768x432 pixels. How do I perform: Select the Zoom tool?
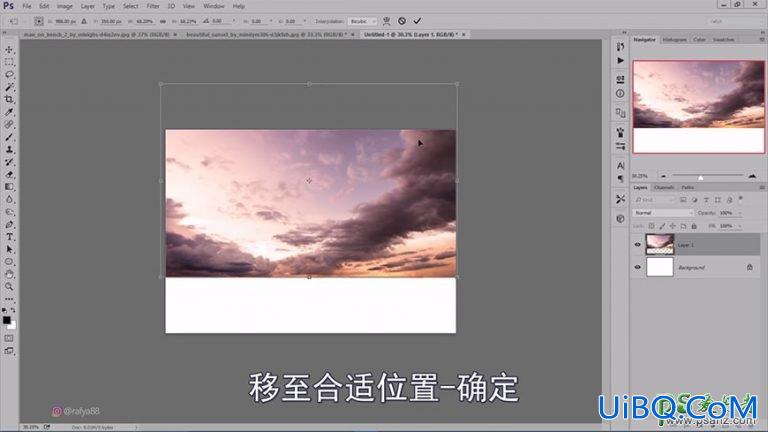(x=9, y=287)
